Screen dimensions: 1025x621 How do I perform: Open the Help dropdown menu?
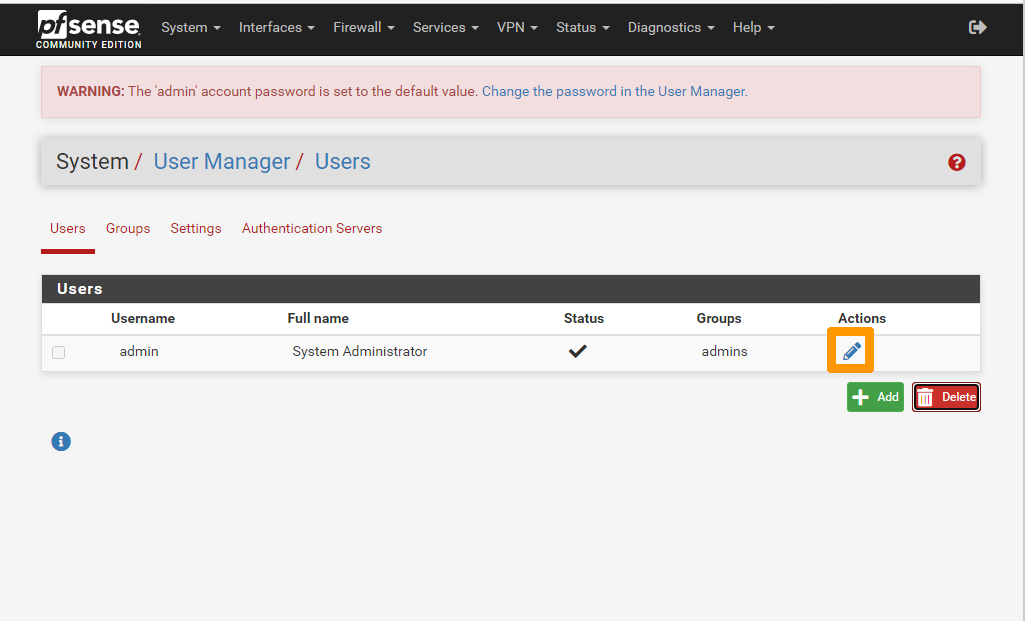753,27
